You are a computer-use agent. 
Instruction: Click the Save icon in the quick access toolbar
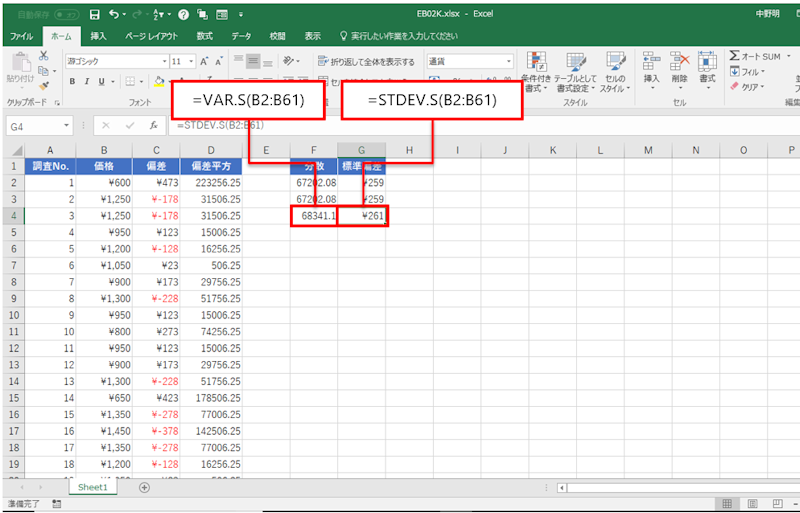(x=94, y=15)
